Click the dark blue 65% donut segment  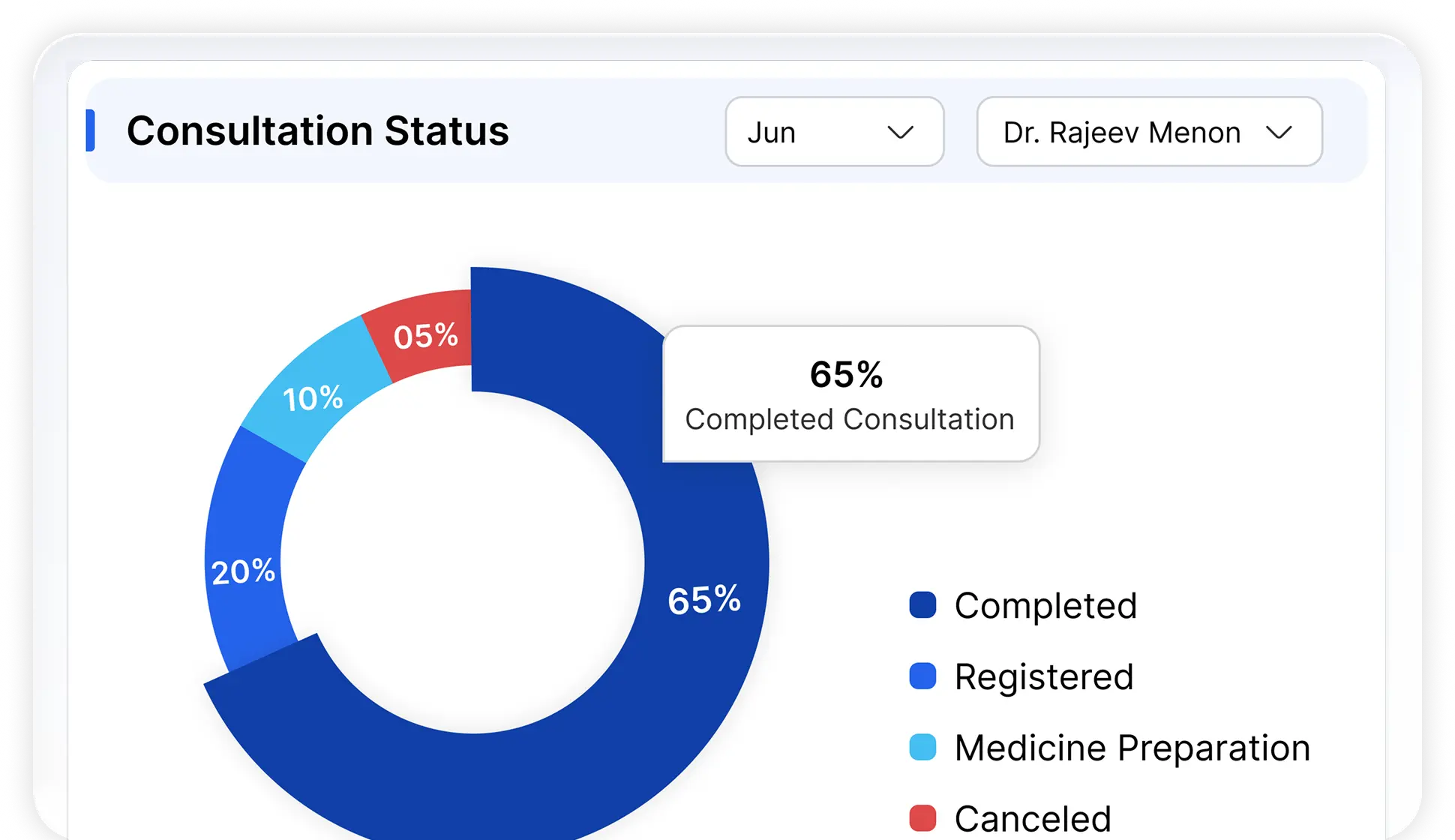click(x=703, y=600)
